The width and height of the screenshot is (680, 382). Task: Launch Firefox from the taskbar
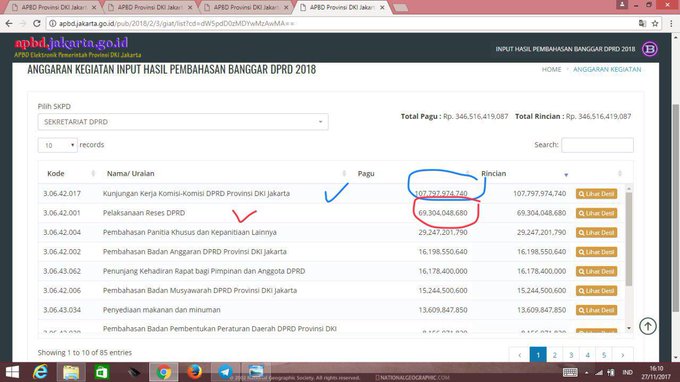[194, 372]
